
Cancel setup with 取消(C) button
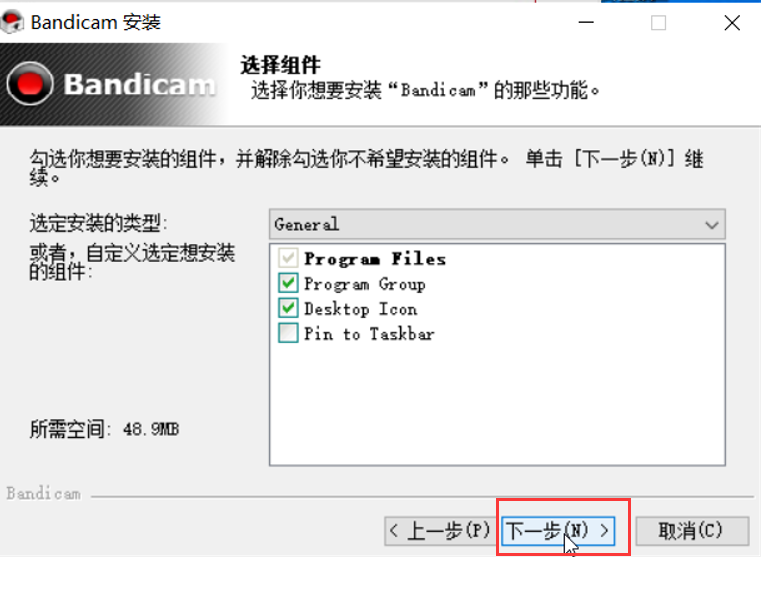(691, 531)
